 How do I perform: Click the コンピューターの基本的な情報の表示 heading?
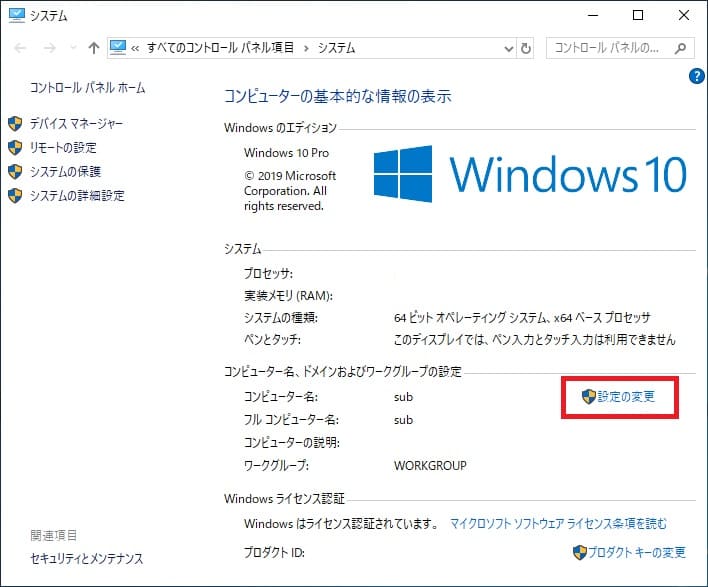338,96
